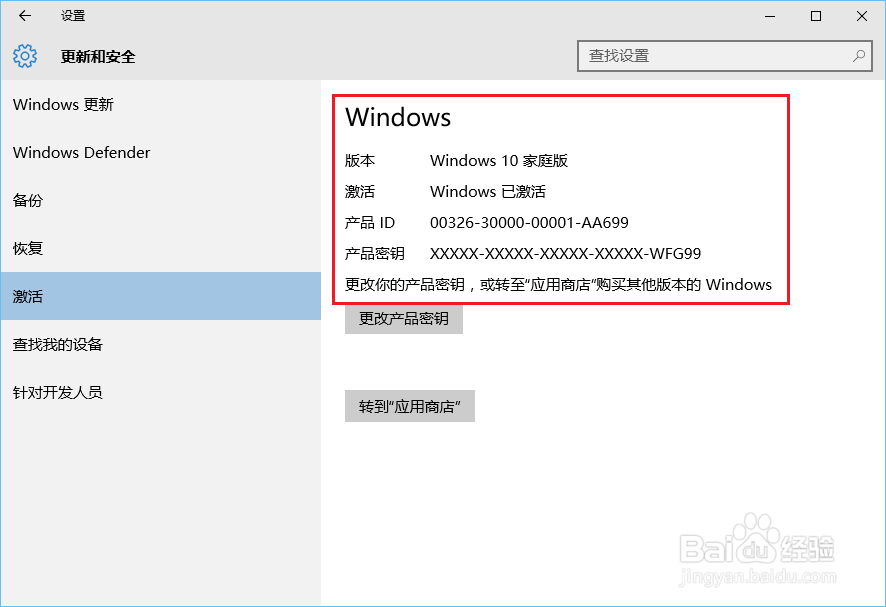Image resolution: width=886 pixels, height=607 pixels.
Task: Click the 更新和安全 page title
Action: coord(98,57)
